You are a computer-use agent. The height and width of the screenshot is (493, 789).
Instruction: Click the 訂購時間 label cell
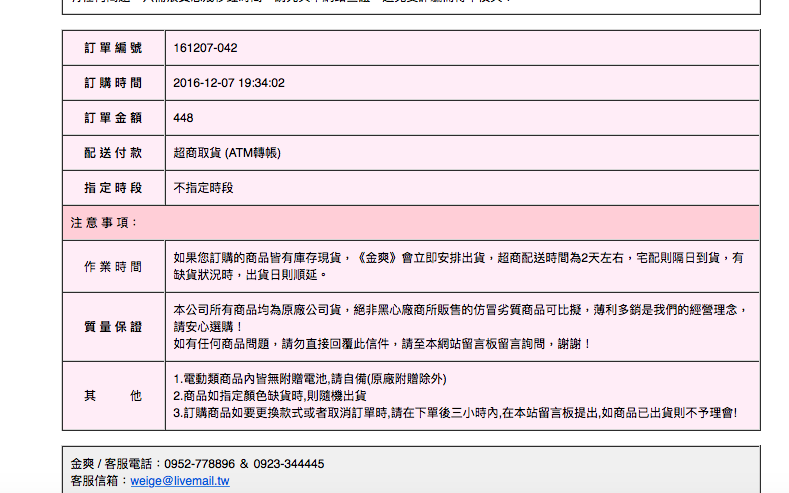[x=113, y=83]
